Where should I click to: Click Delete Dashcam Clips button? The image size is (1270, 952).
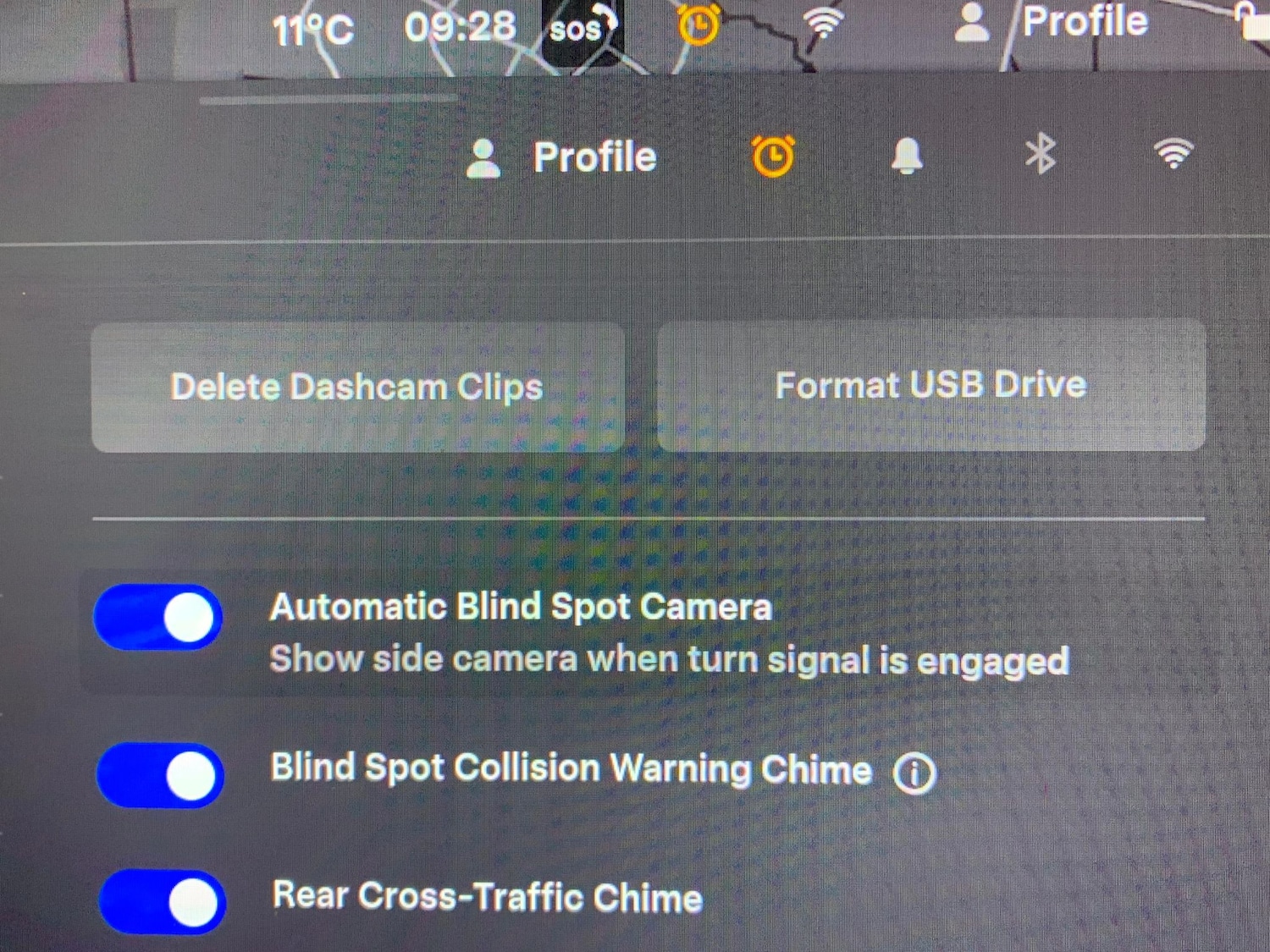(357, 388)
